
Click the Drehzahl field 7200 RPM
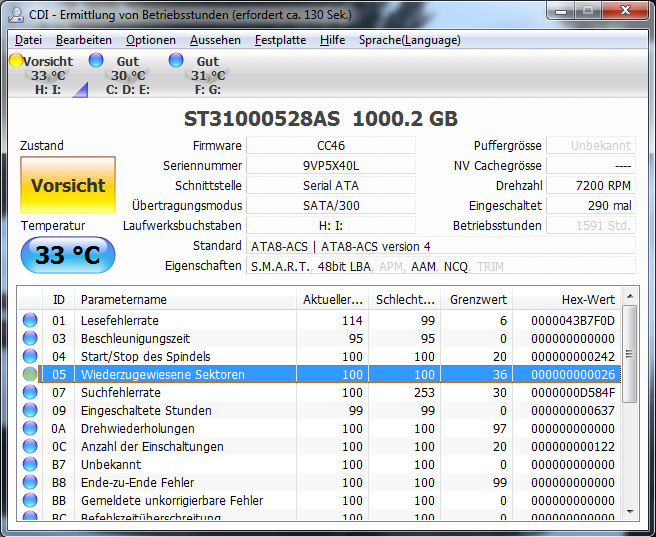(x=591, y=185)
